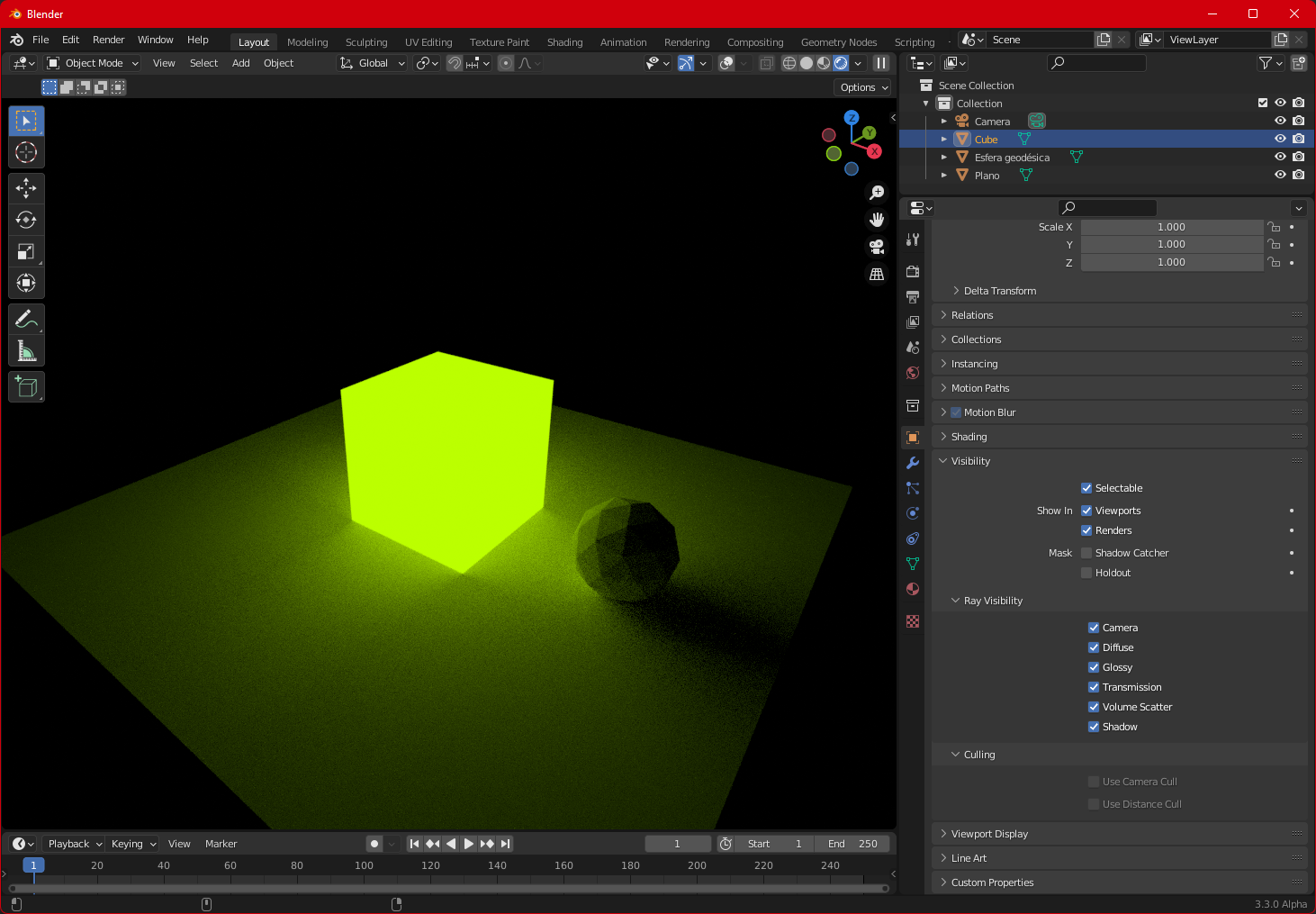
Task: Click the frame 1 playhead marker
Action: (33, 865)
